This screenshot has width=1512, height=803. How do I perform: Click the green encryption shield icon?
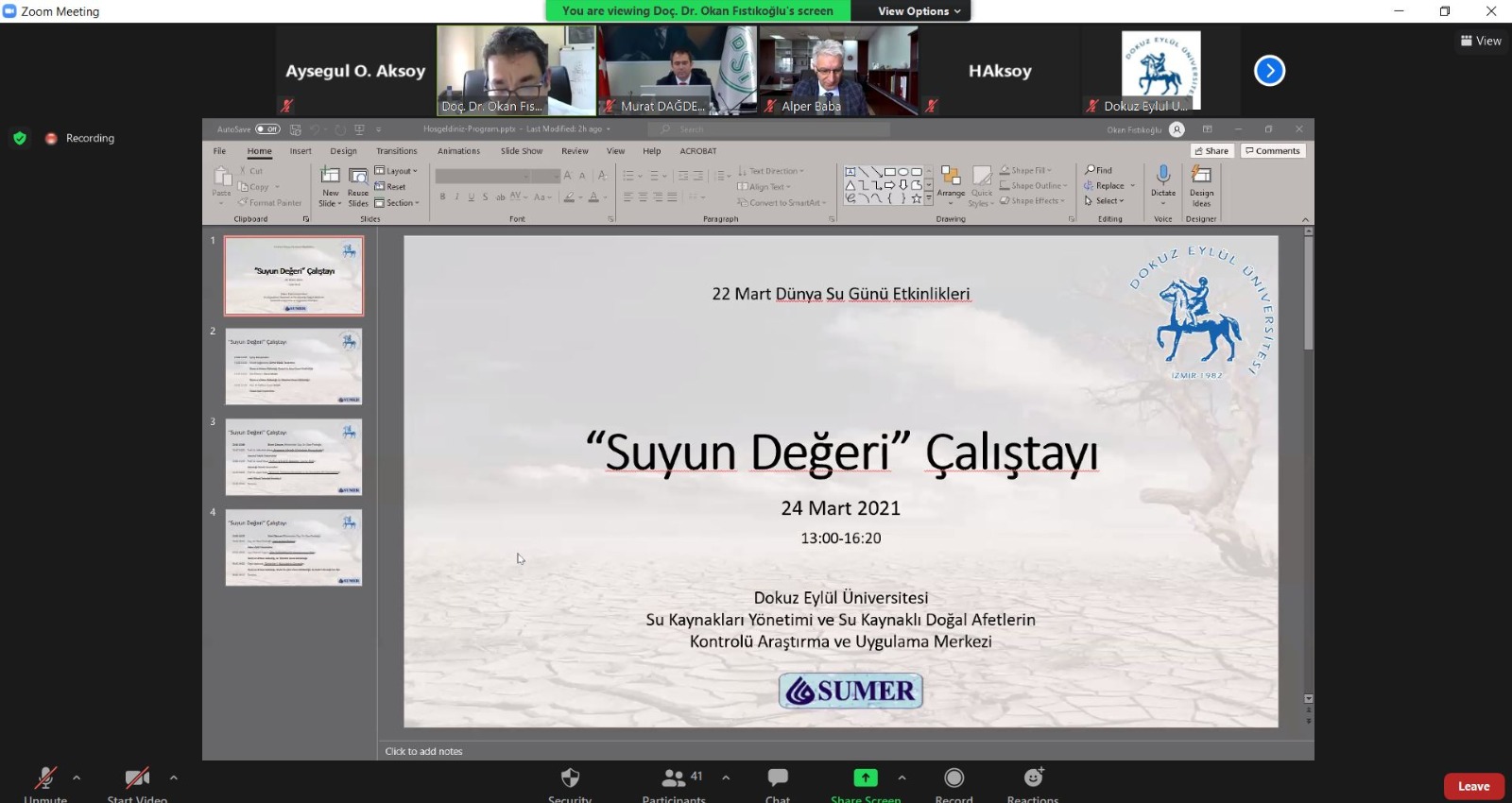19,138
